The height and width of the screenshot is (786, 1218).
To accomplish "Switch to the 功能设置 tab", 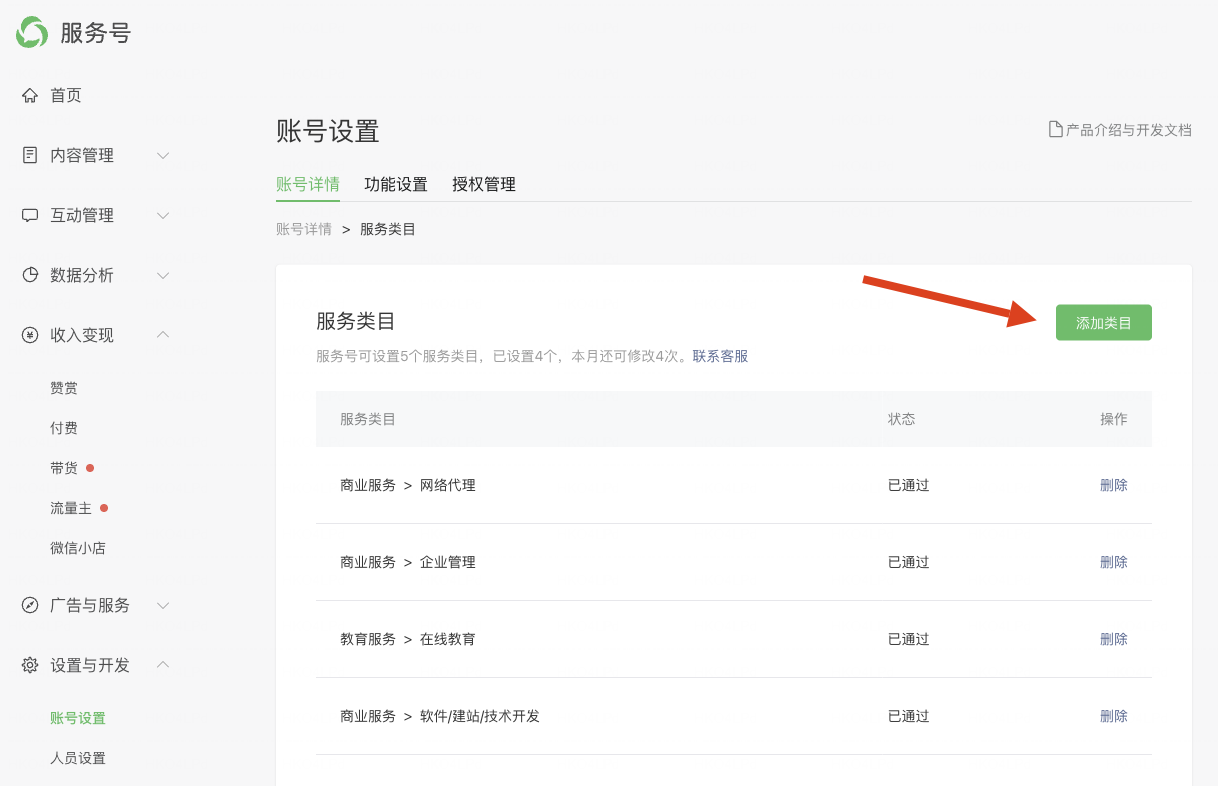I will click(394, 184).
